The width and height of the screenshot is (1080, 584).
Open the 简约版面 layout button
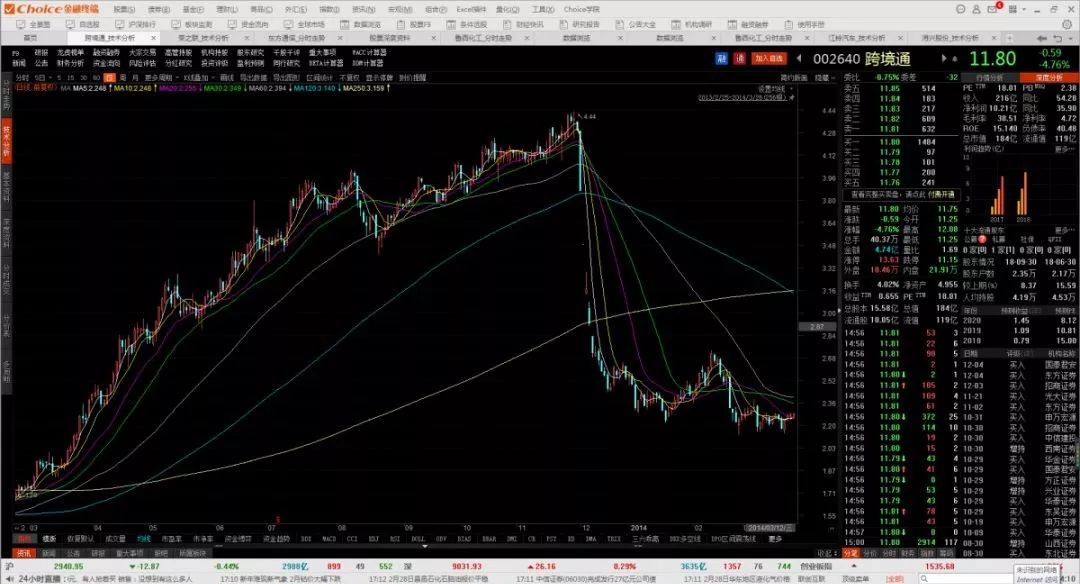[x=793, y=78]
